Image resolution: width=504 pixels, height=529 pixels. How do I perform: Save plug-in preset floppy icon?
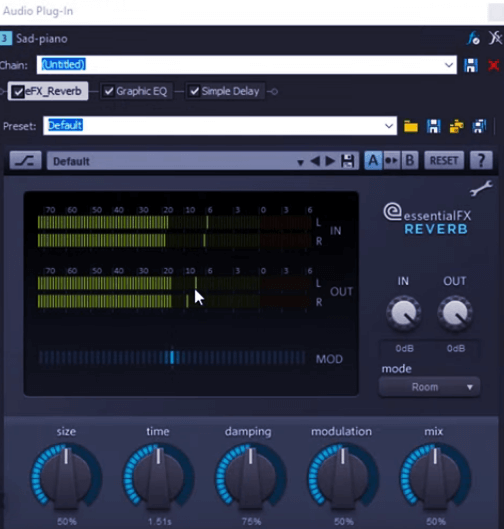coord(347,161)
